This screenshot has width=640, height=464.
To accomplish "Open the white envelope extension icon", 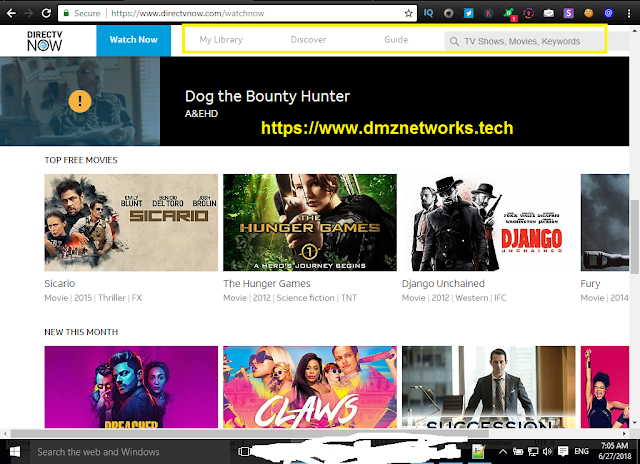I will point(549,13).
